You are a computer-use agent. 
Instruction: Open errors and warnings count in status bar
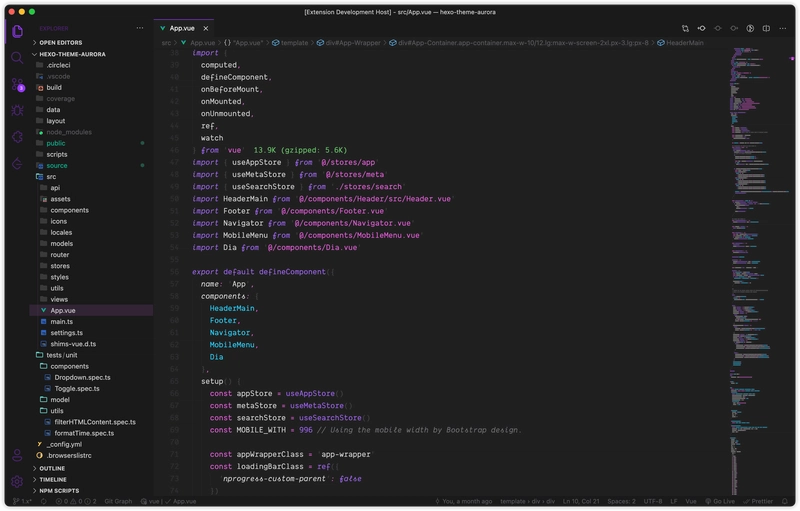[x=76, y=502]
